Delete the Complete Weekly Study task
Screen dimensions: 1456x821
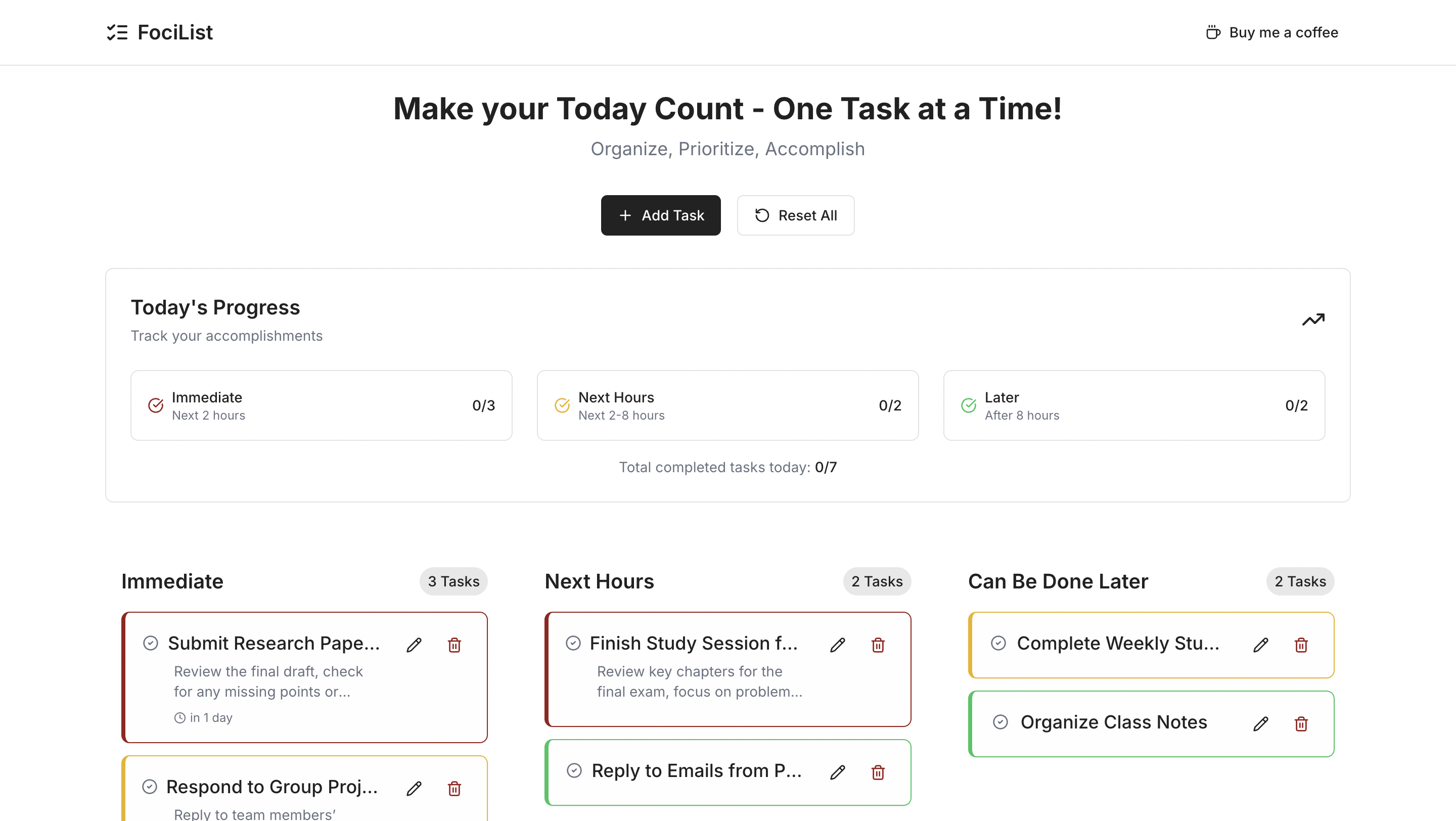pyautogui.click(x=1301, y=645)
